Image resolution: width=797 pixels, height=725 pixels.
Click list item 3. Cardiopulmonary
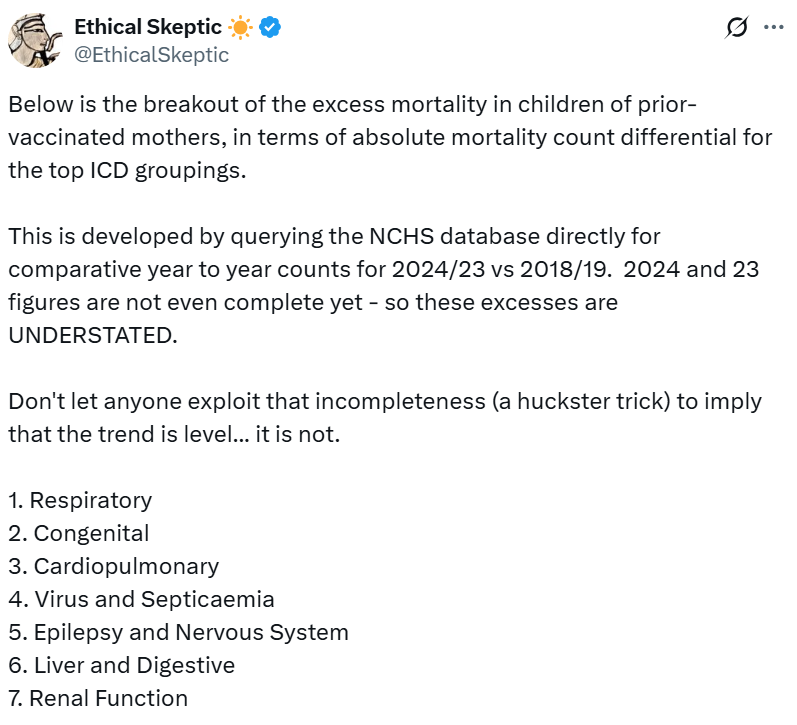click(x=113, y=566)
